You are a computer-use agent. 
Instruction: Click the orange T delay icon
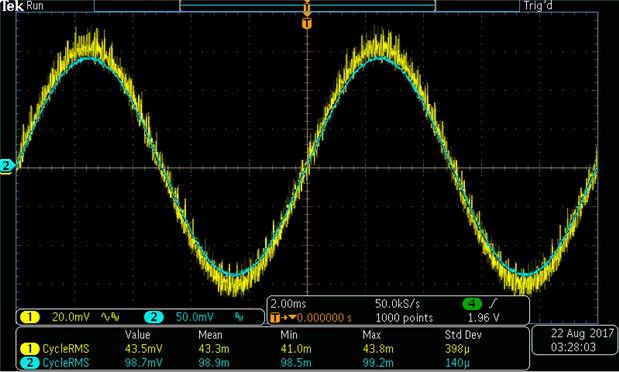coord(276,318)
